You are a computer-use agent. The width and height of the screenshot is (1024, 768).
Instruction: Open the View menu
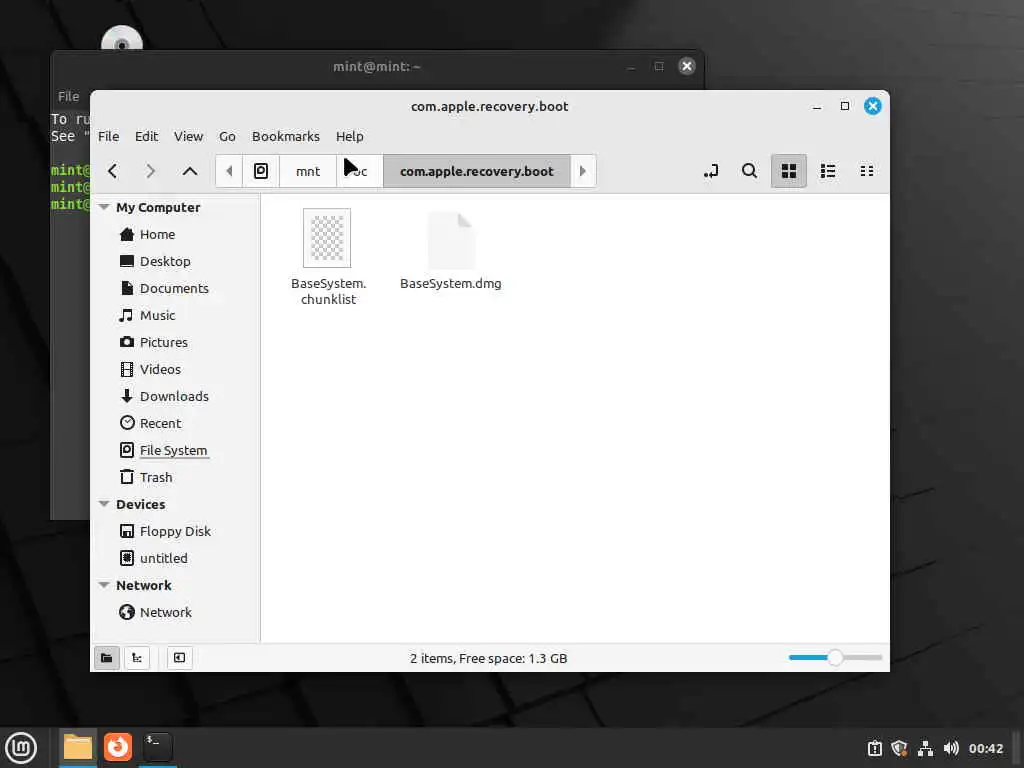click(188, 136)
